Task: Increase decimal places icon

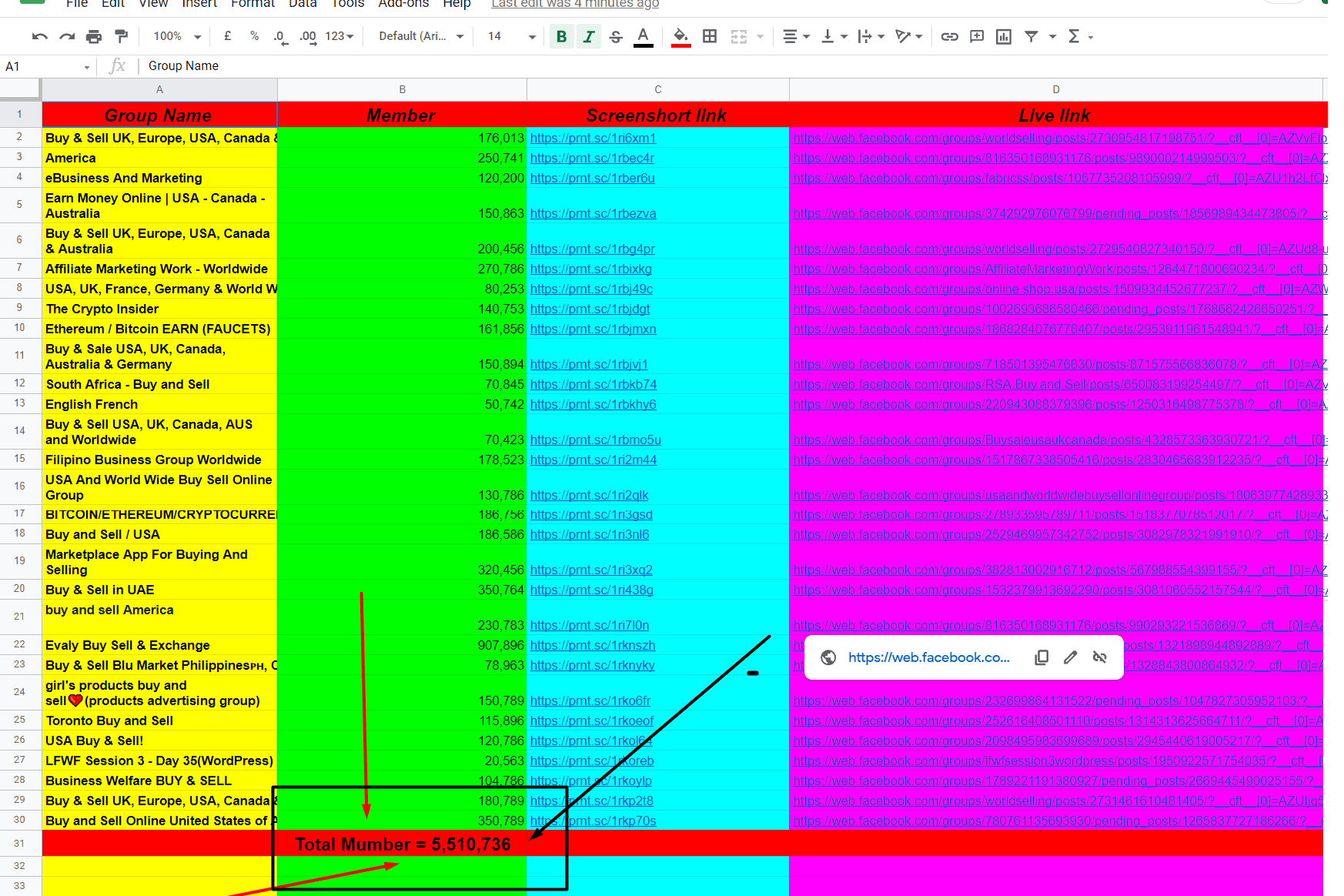Action: pos(308,36)
